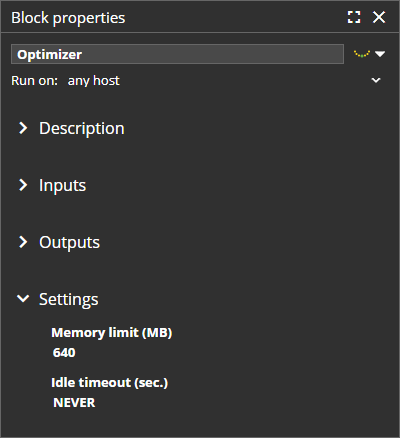Edit the idle timeout value NEVER
Viewport: 400px width, 438px height.
(74, 403)
